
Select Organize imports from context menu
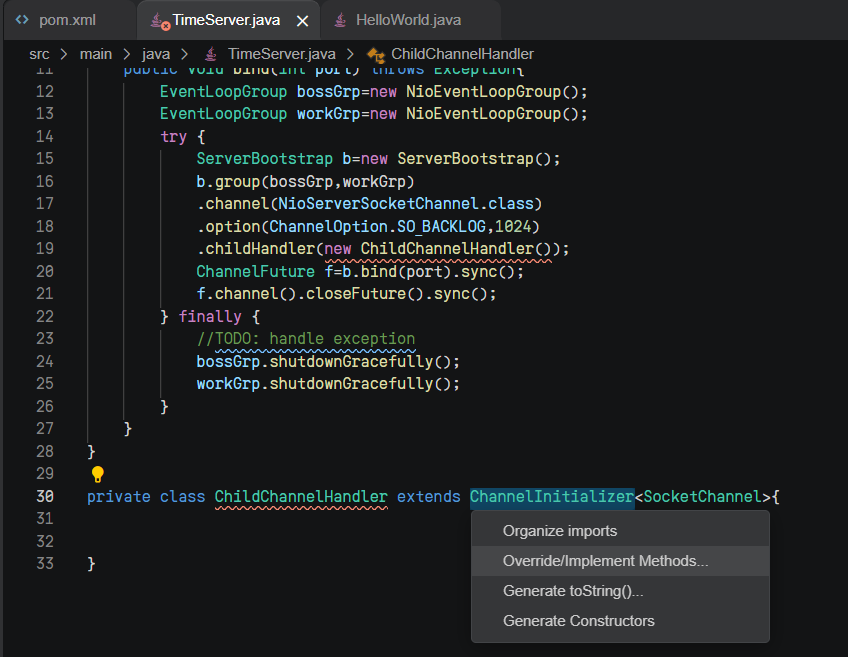click(560, 531)
